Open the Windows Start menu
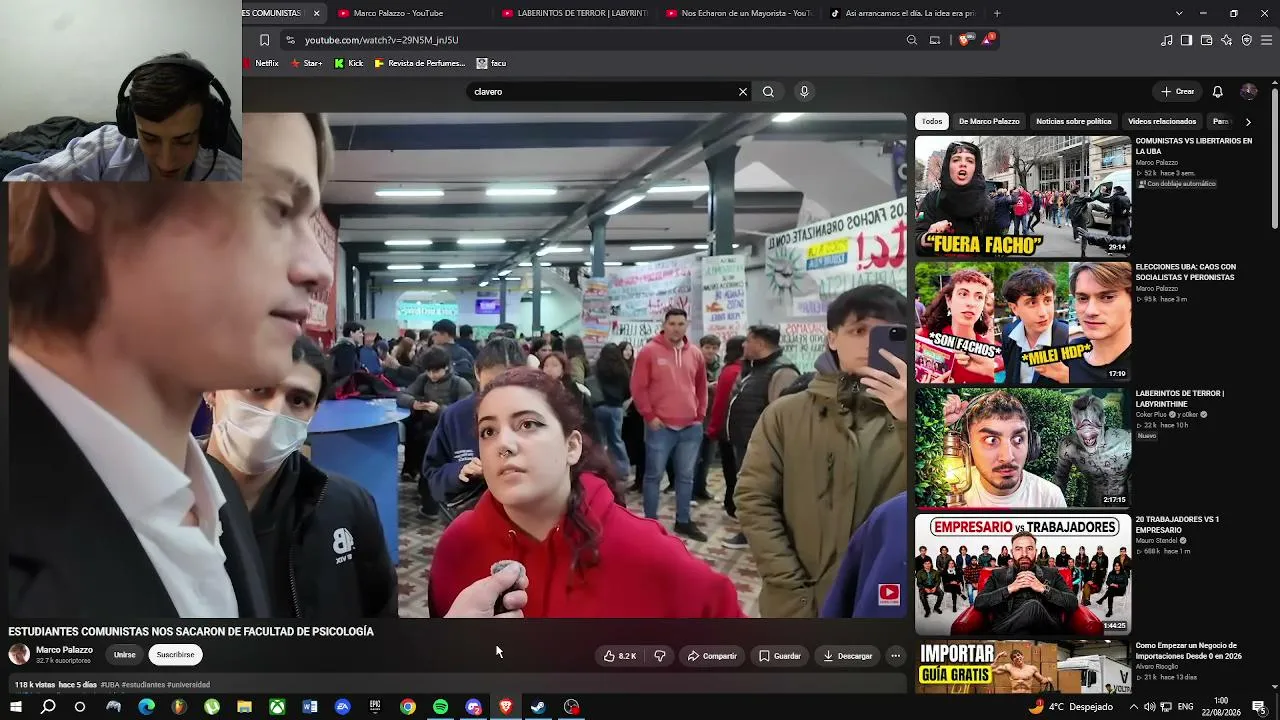The height and width of the screenshot is (720, 1280). tap(15, 707)
